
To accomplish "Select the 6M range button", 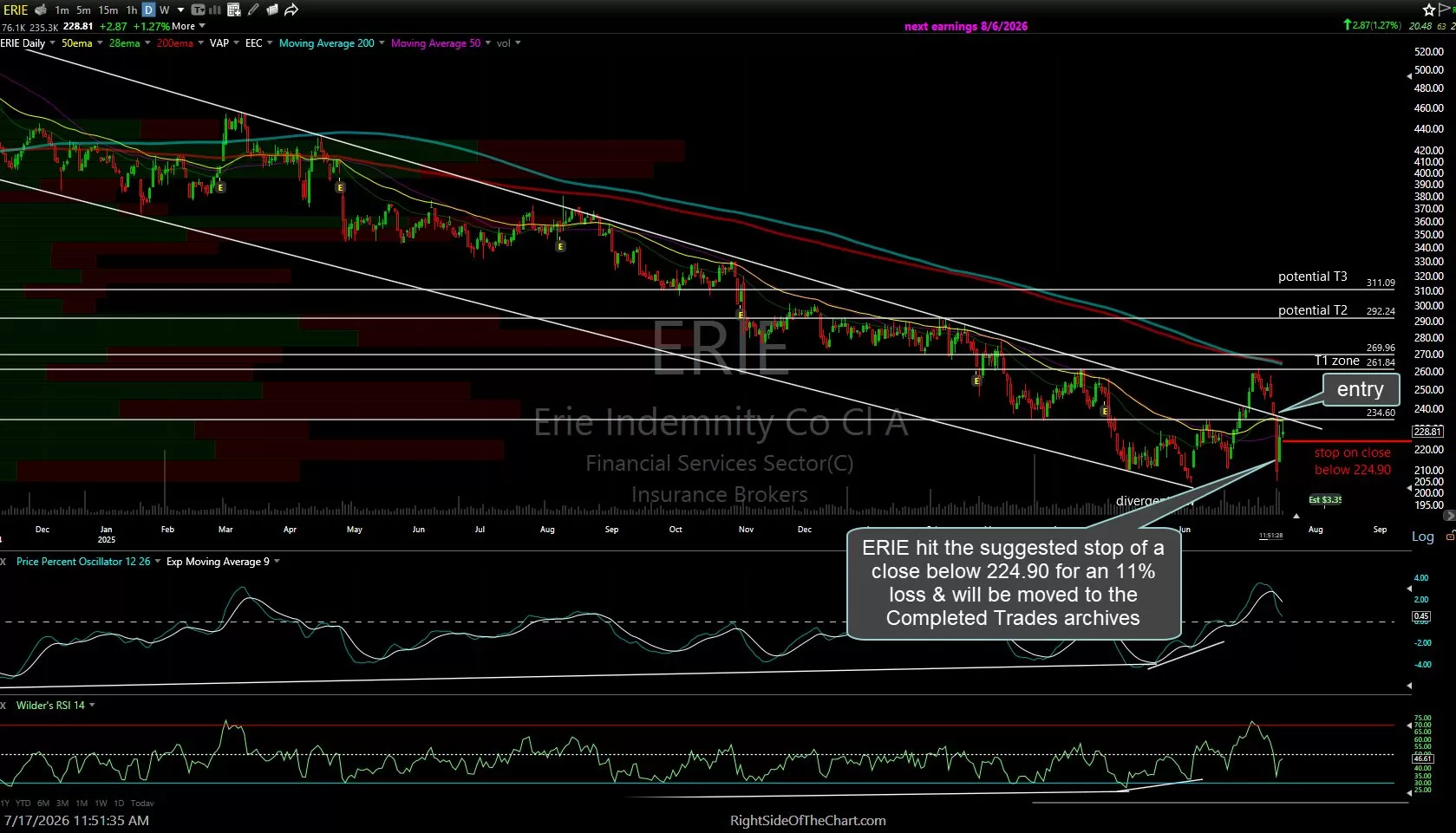I will point(43,803).
